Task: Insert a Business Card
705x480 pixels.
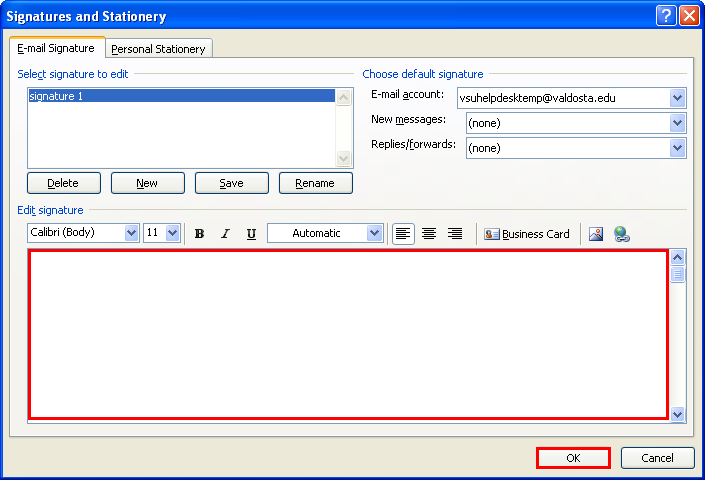Action: coord(527,234)
